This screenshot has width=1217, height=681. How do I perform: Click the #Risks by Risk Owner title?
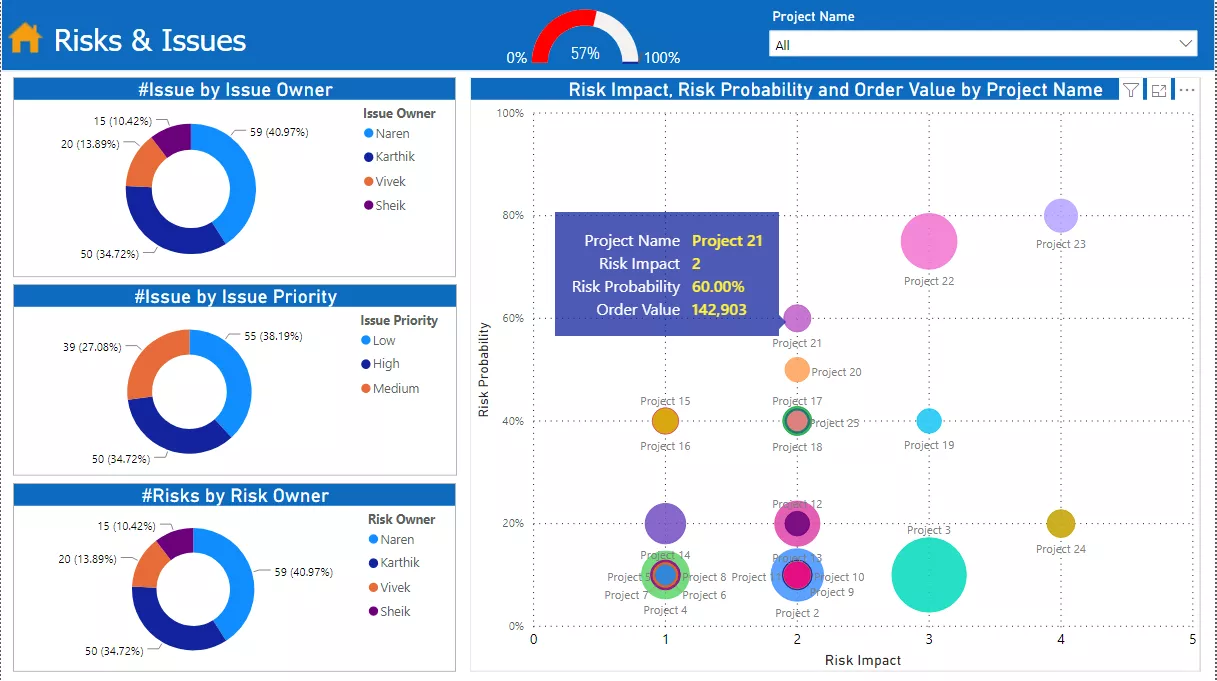pos(234,496)
